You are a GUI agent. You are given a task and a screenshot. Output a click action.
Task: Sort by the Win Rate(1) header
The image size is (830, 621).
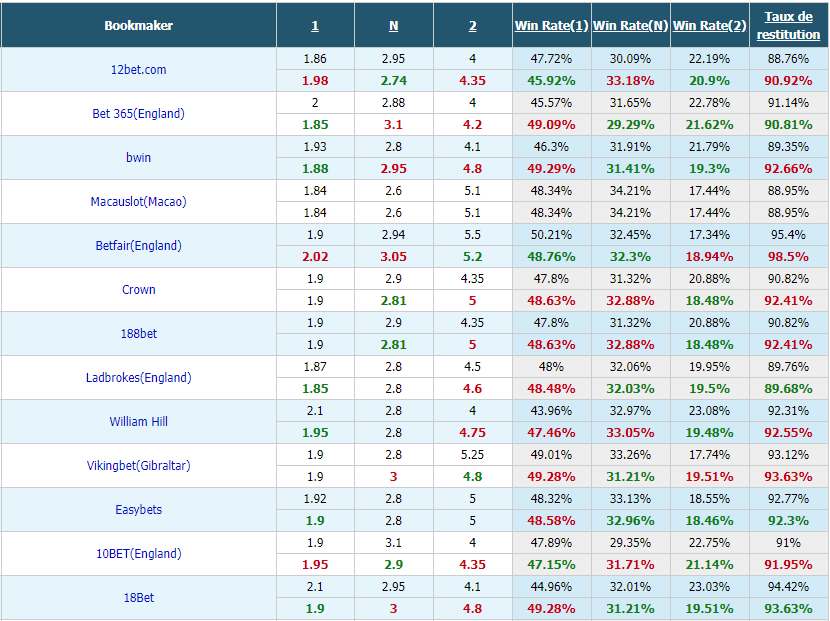coord(551,25)
